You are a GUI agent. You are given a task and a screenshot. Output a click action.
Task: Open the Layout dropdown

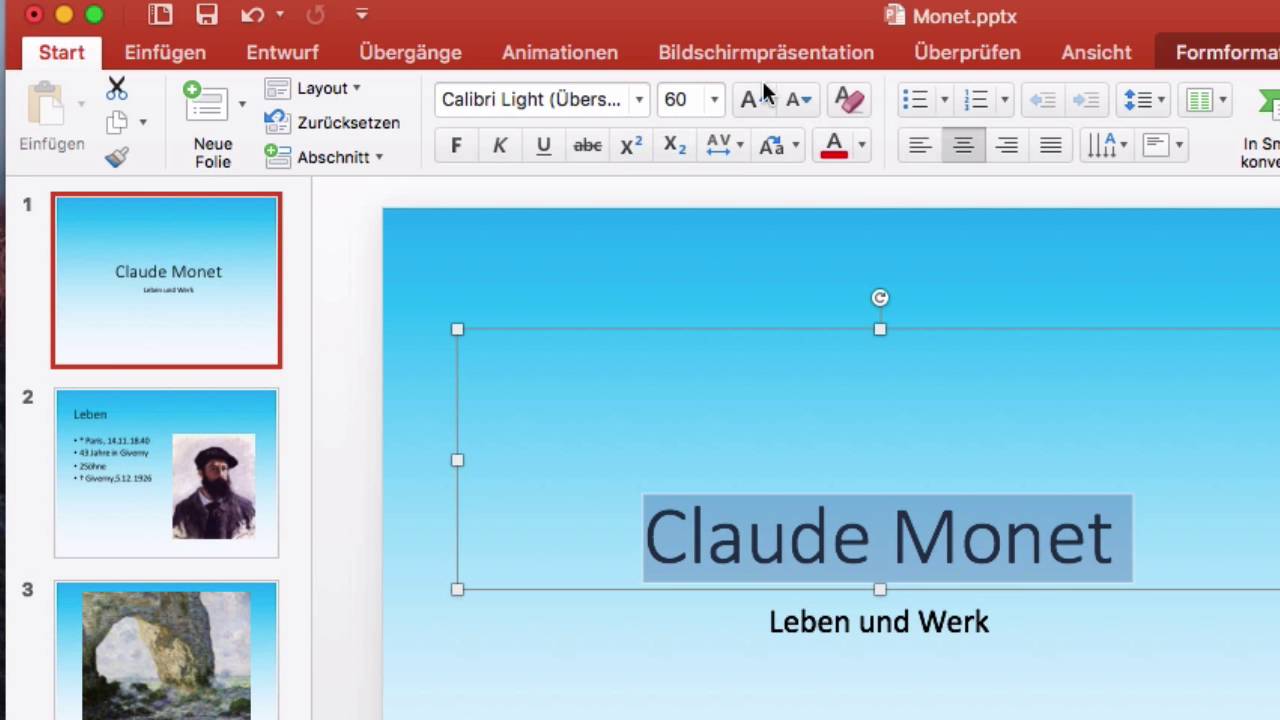[312, 88]
